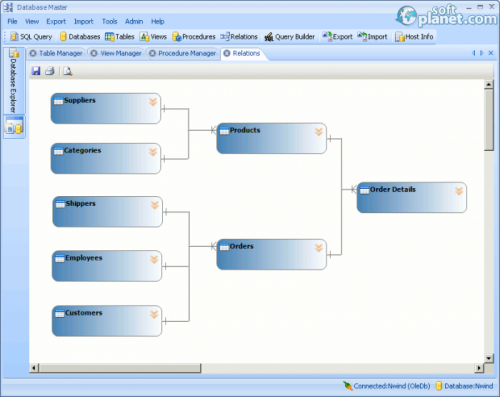
Task: Open the Admin menu
Action: 134,21
